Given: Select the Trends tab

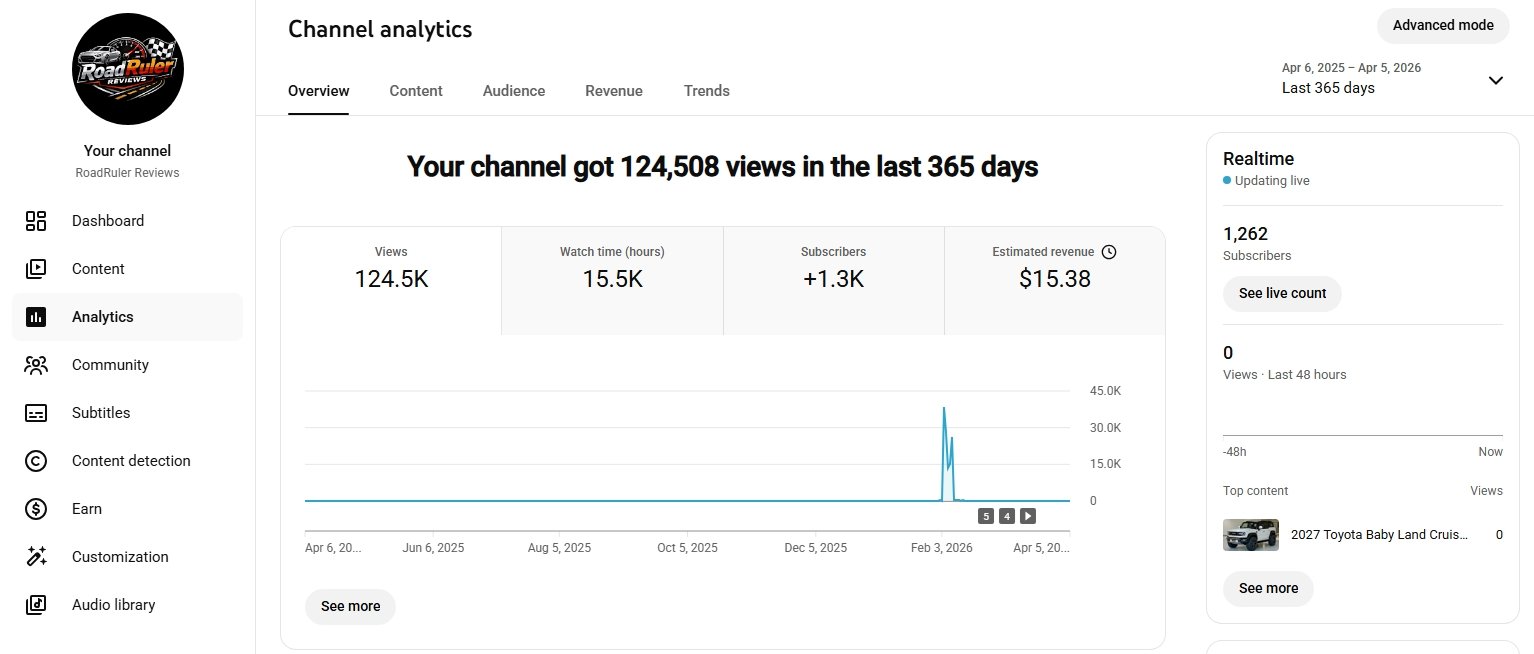Looking at the screenshot, I should (x=706, y=91).
